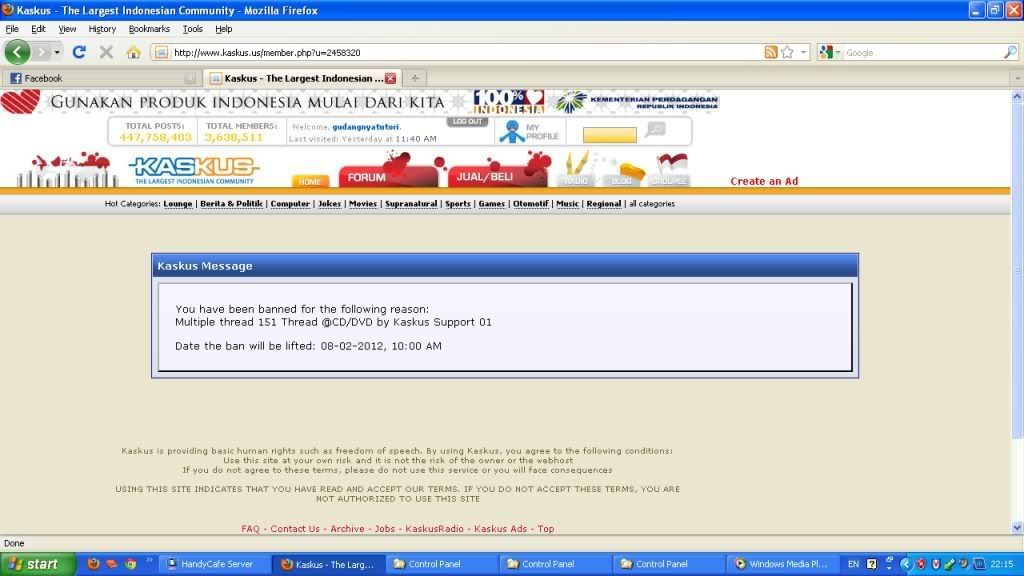Screen dimensions: 1024x576
Task: Open the FORUM navigation button
Action: pyautogui.click(x=388, y=176)
